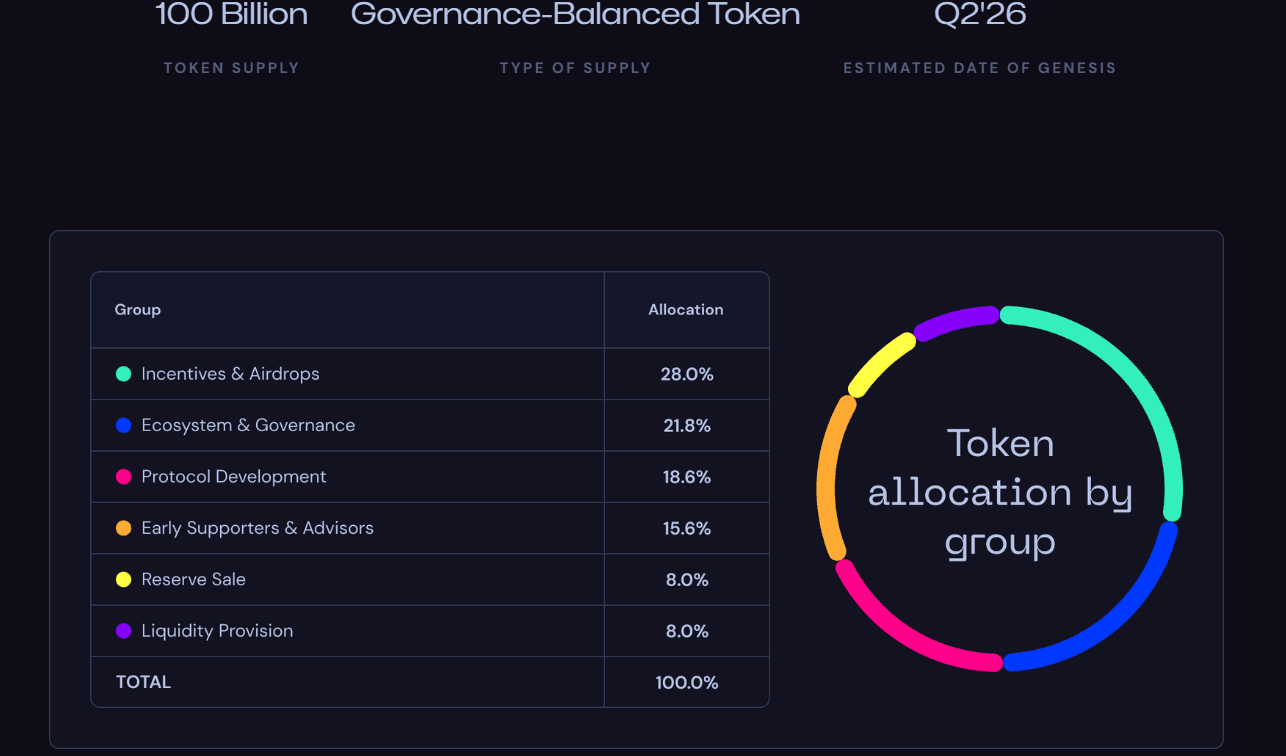Click the orange segment of donut chart
The height and width of the screenshot is (756, 1286).
click(826, 476)
